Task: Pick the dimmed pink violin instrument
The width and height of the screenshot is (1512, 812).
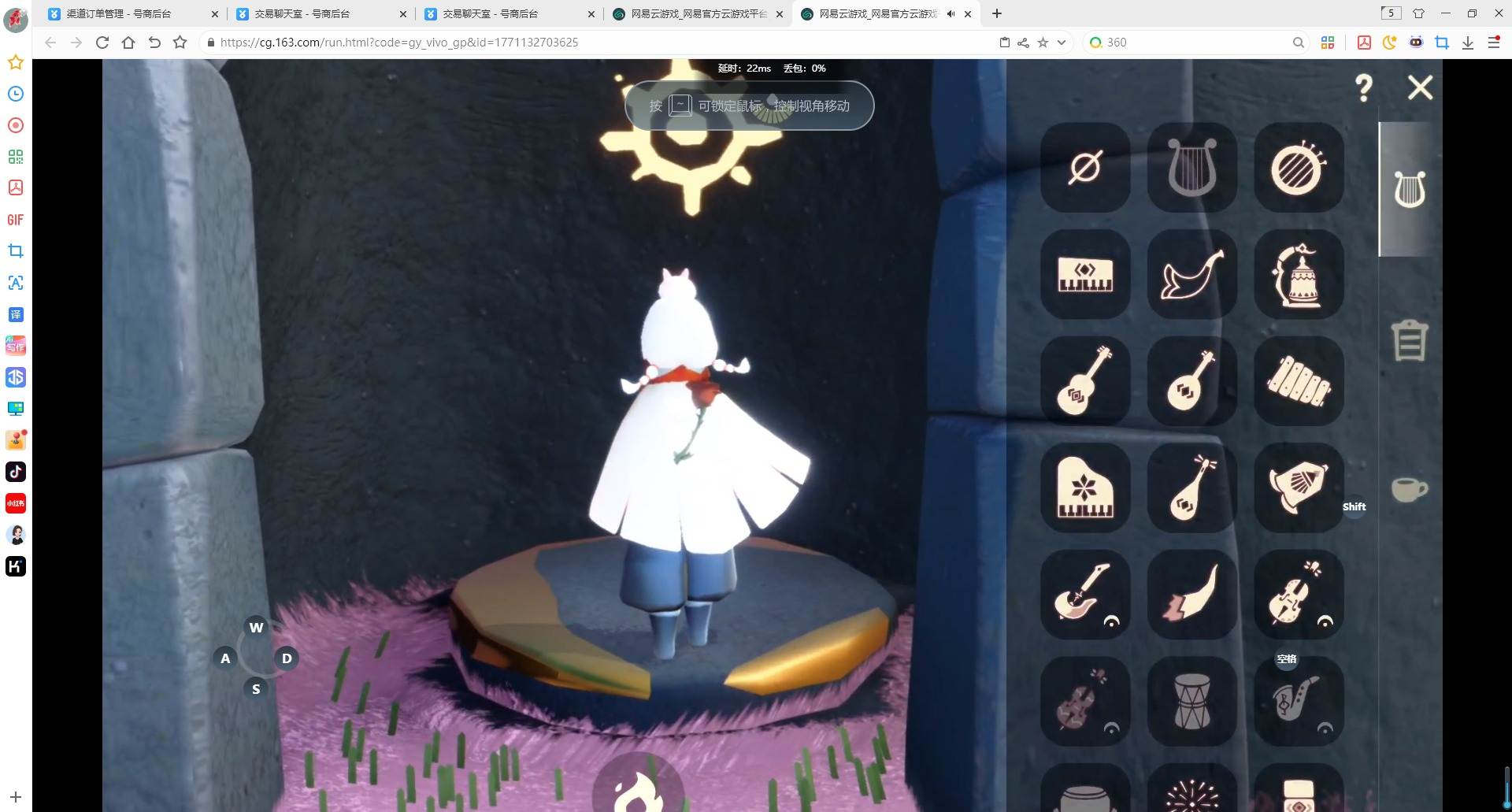Action: (1085, 701)
